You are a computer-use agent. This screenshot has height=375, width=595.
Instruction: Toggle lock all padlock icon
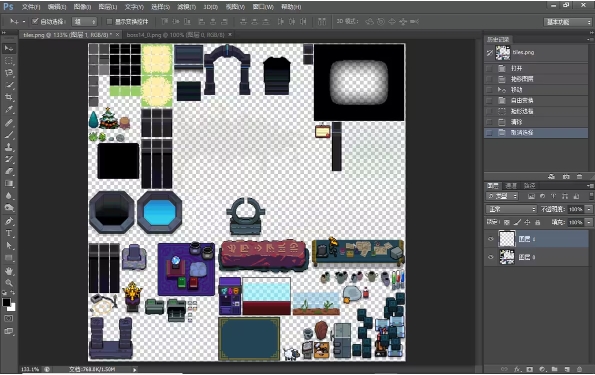(x=537, y=222)
